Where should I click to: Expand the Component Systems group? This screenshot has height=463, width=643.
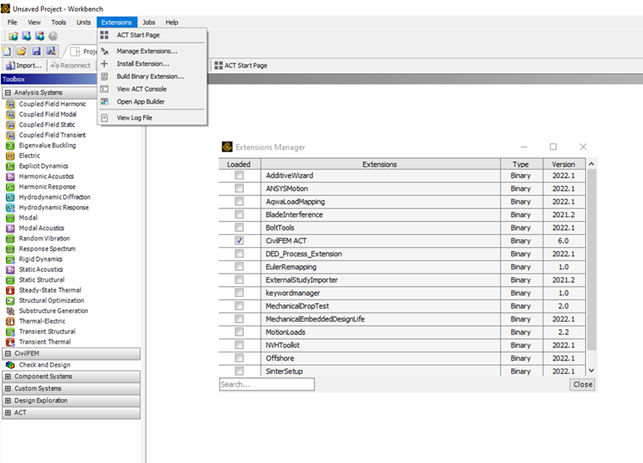[x=8, y=376]
